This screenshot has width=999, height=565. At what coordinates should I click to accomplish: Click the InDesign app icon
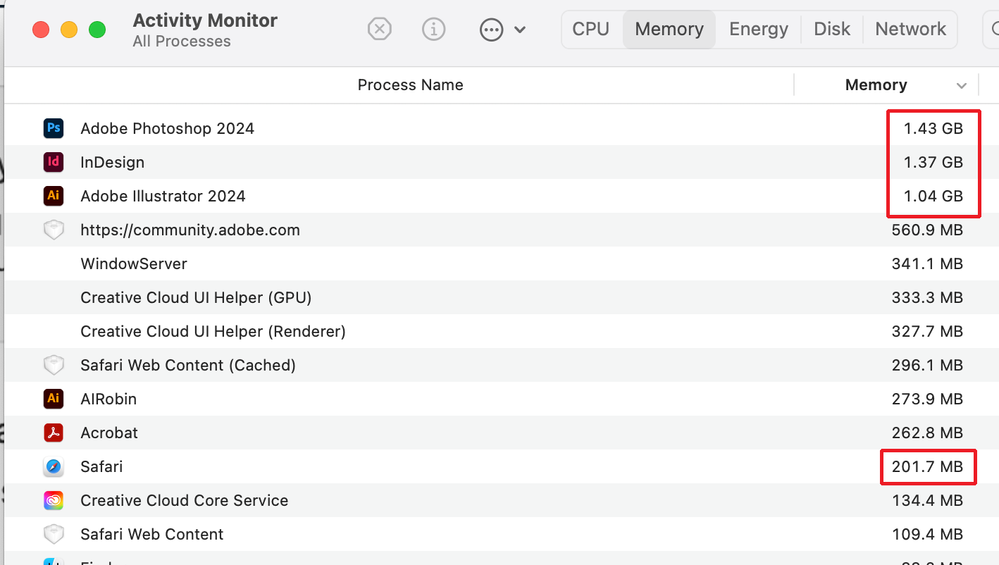(x=54, y=162)
